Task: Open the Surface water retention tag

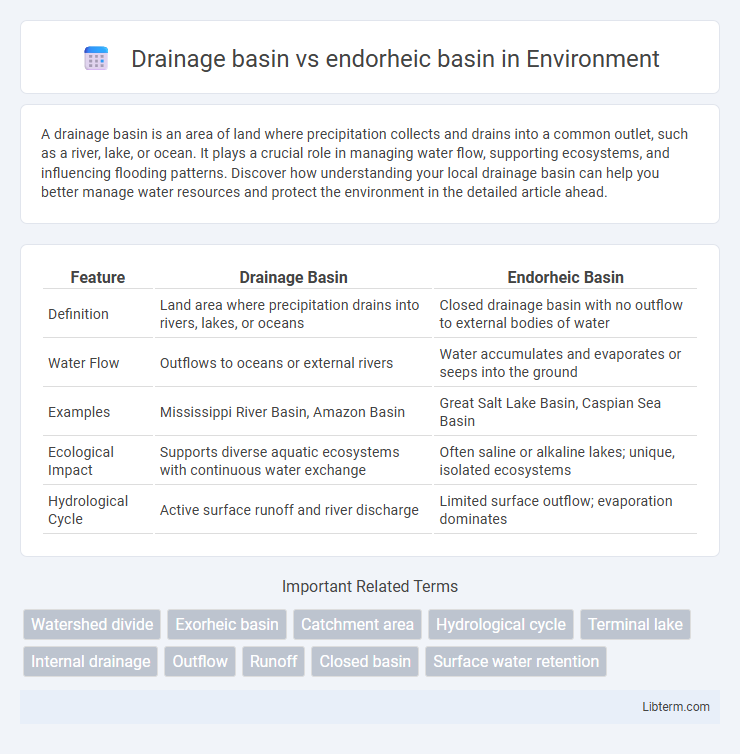Action: tap(516, 661)
